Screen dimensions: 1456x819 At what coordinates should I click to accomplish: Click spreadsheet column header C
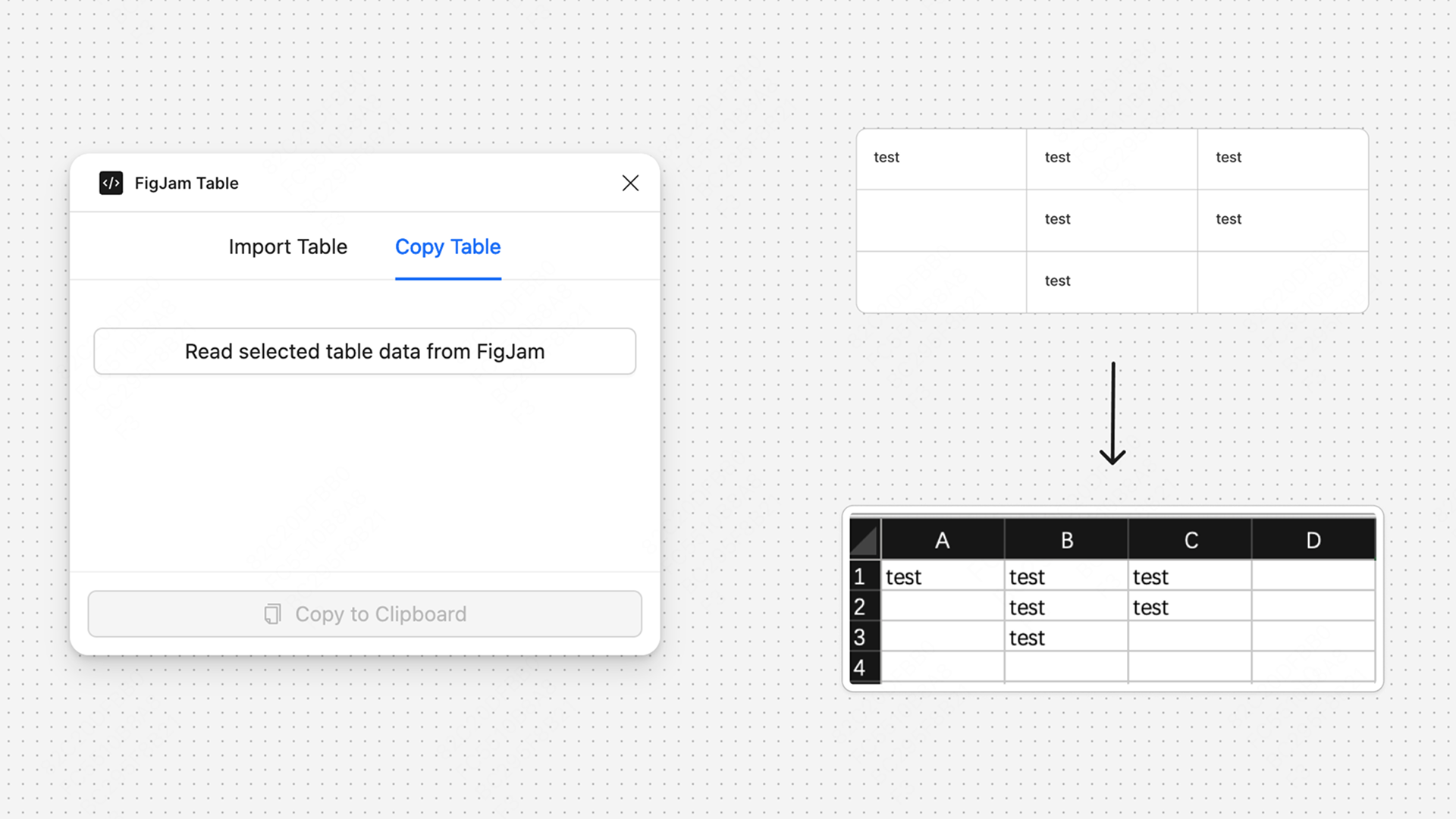[1190, 540]
